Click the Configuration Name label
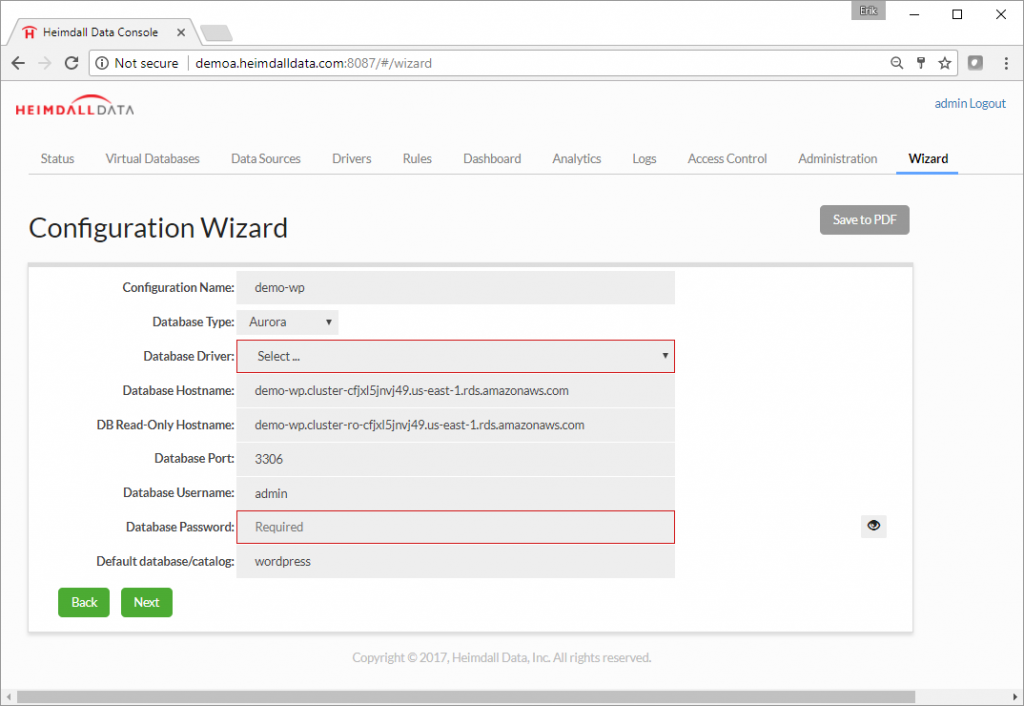Image resolution: width=1024 pixels, height=706 pixels. click(x=178, y=287)
